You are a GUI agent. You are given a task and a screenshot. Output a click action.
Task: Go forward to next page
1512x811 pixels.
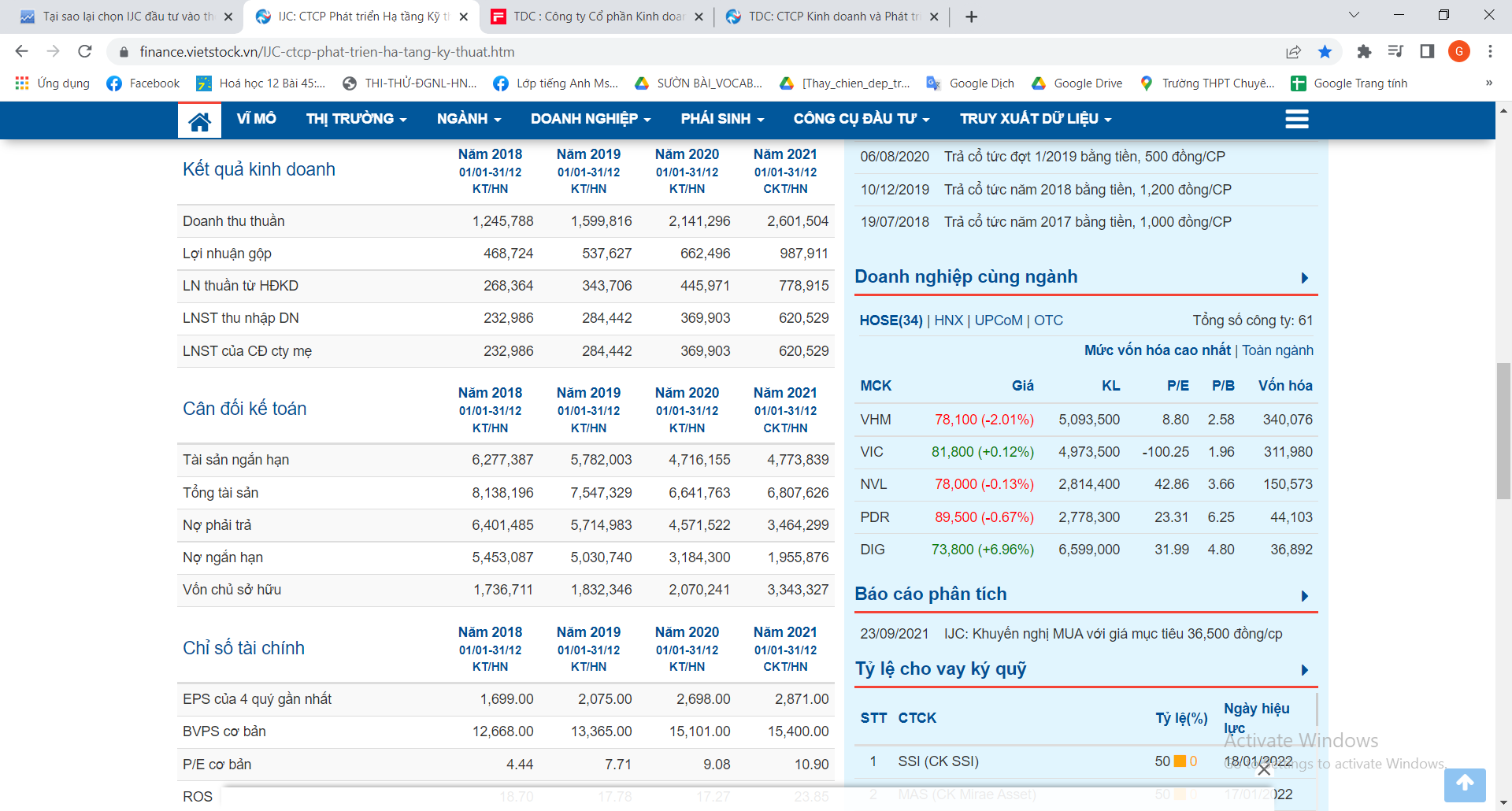click(54, 52)
